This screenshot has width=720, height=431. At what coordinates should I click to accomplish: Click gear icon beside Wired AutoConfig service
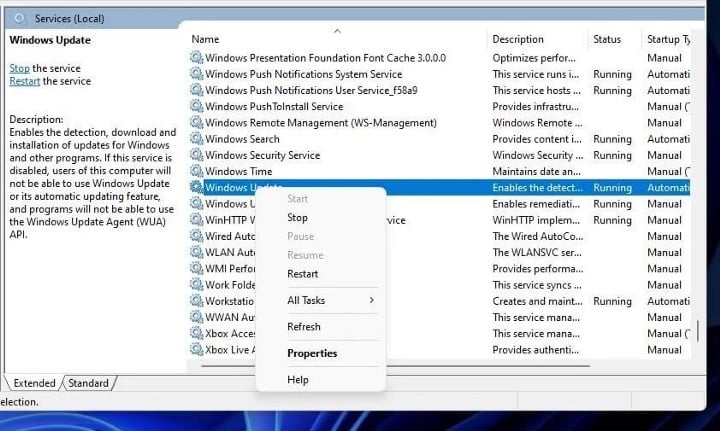197,236
